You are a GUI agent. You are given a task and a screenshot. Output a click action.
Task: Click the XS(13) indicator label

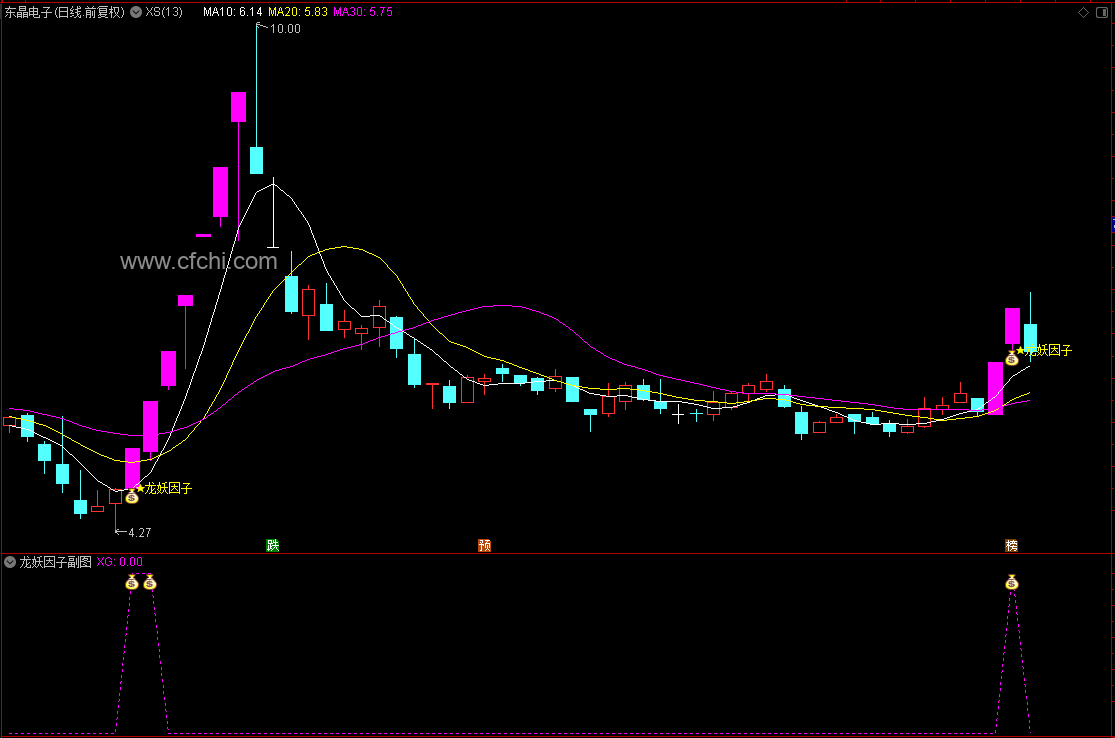pyautogui.click(x=164, y=12)
